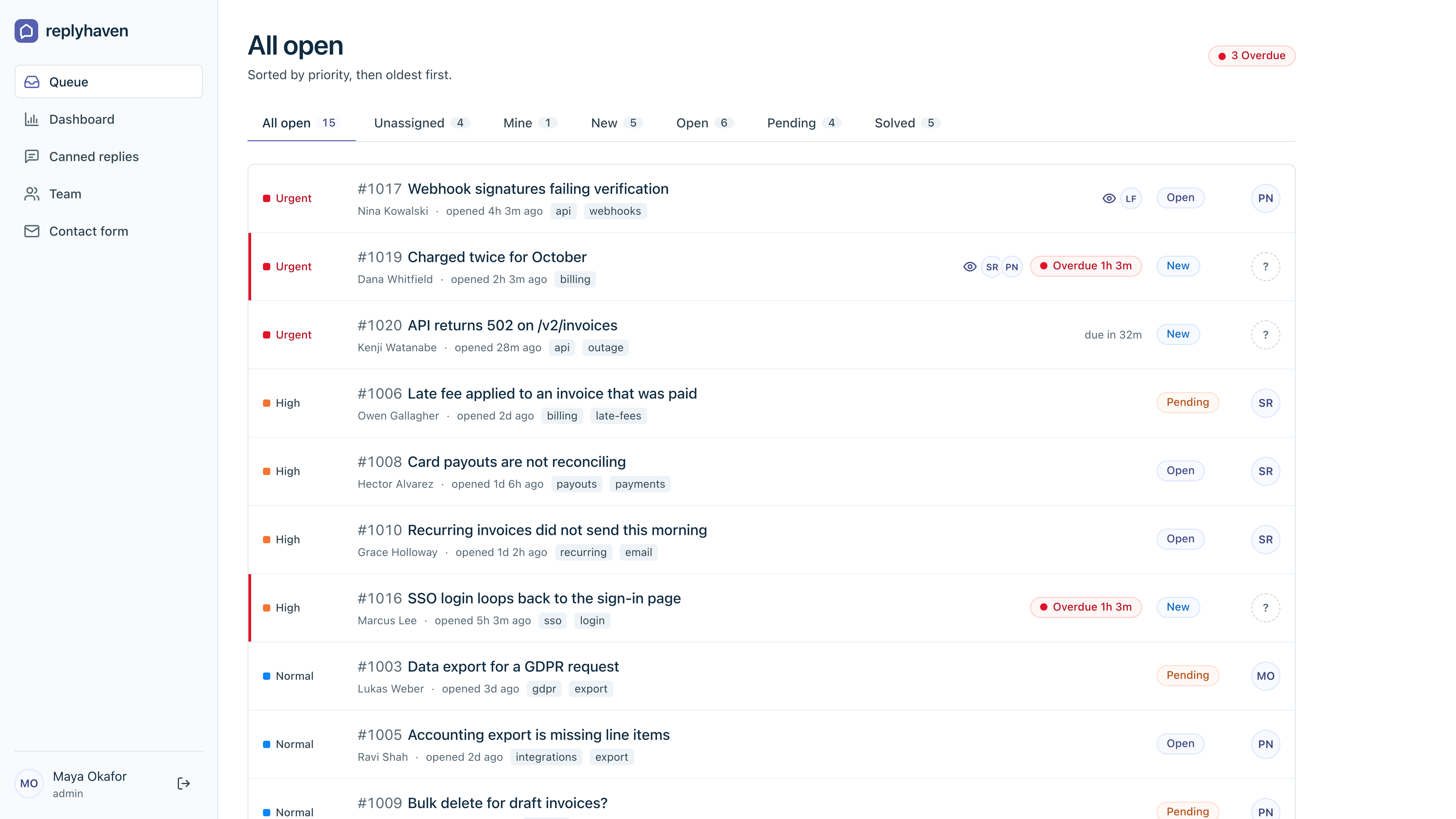Click unassigned avatar on ticket #1020
Image resolution: width=1456 pixels, height=819 pixels.
(1266, 335)
